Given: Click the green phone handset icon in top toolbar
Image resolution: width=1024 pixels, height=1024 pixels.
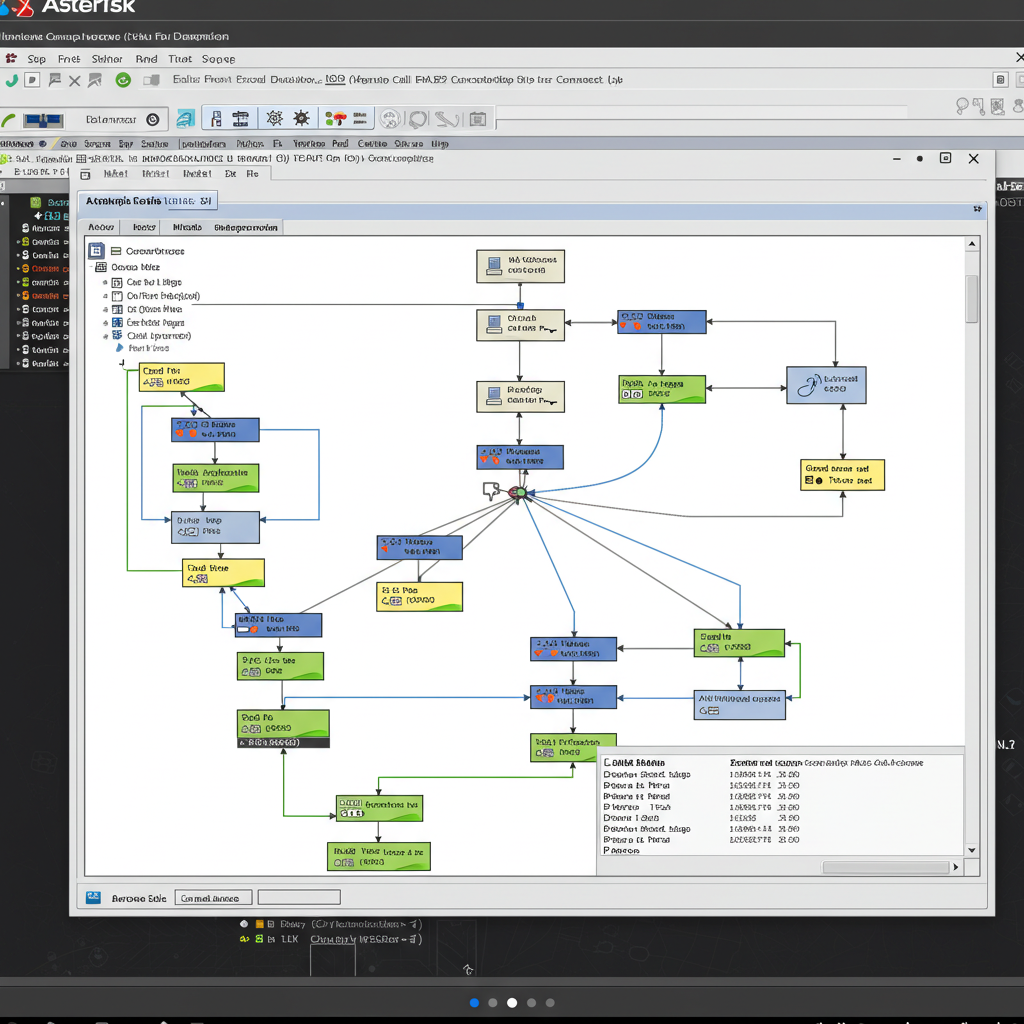Looking at the screenshot, I should click(x=11, y=81).
